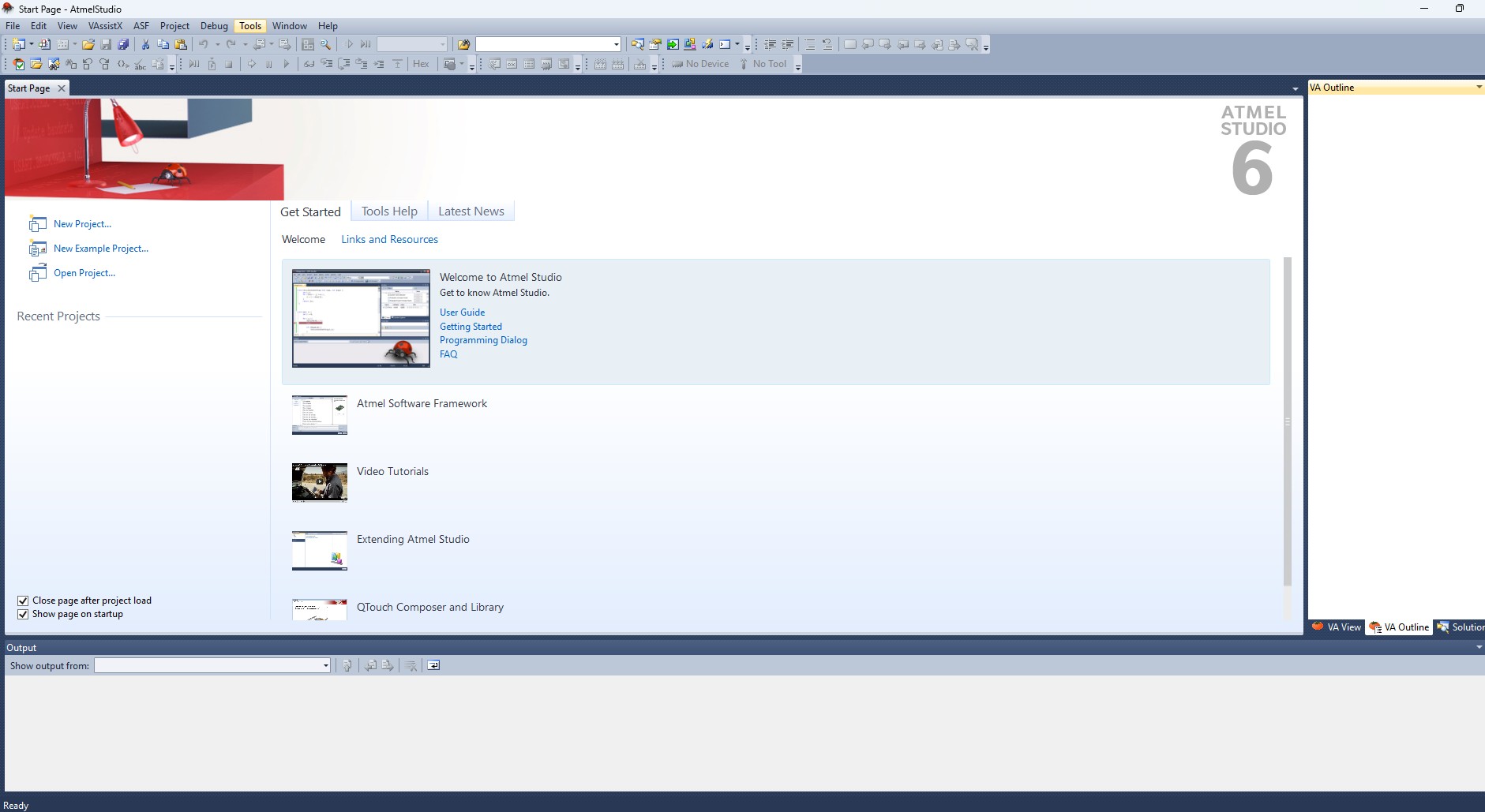Click the Find magnifier icon in toolbar
Screen dimensions: 1485x812
(x=325, y=44)
